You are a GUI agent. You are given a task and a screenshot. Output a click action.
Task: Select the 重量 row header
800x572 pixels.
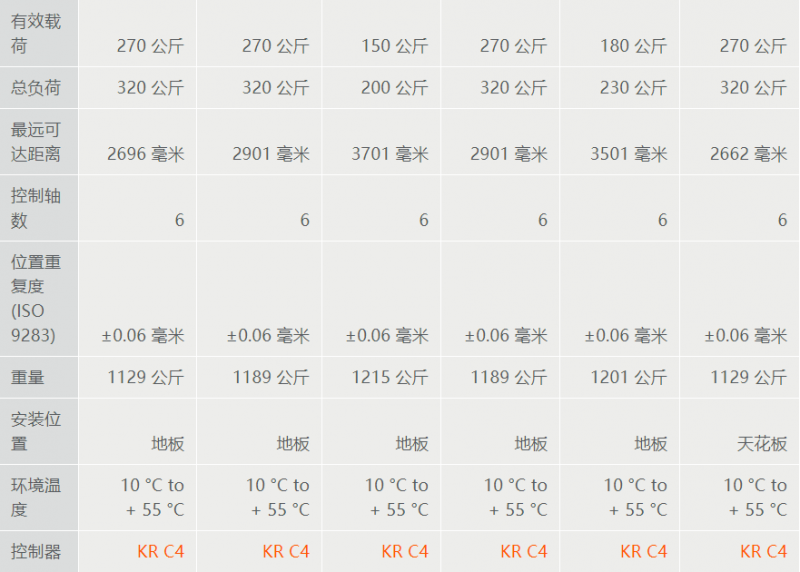coord(39,378)
